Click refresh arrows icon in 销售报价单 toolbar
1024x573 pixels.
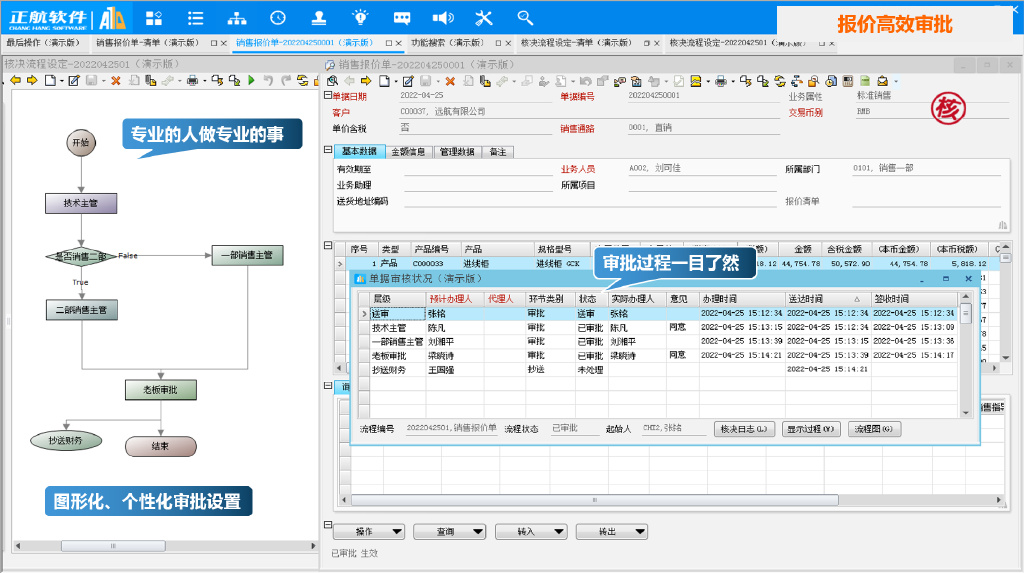(780, 81)
